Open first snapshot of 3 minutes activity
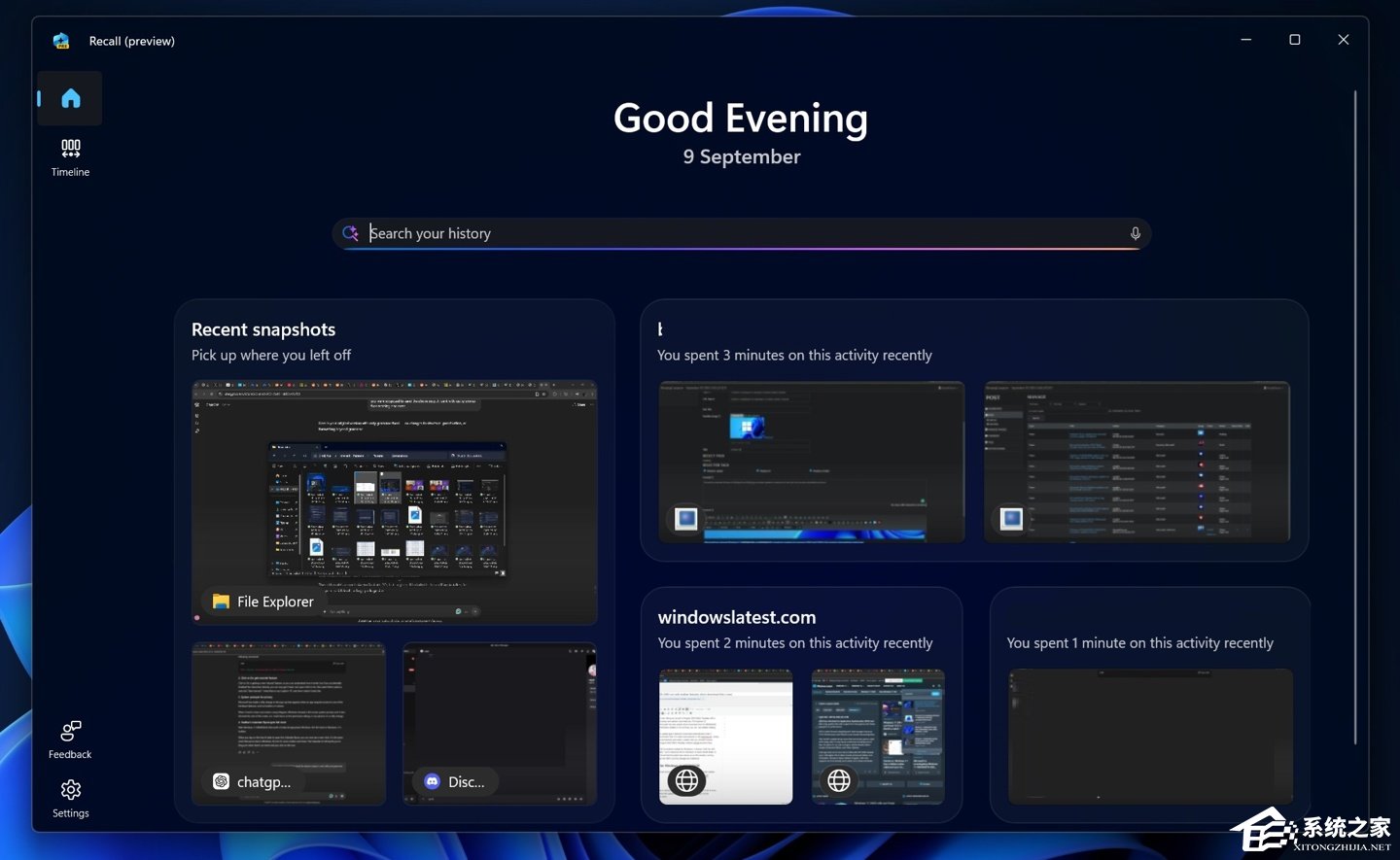1400x860 pixels. tap(812, 462)
